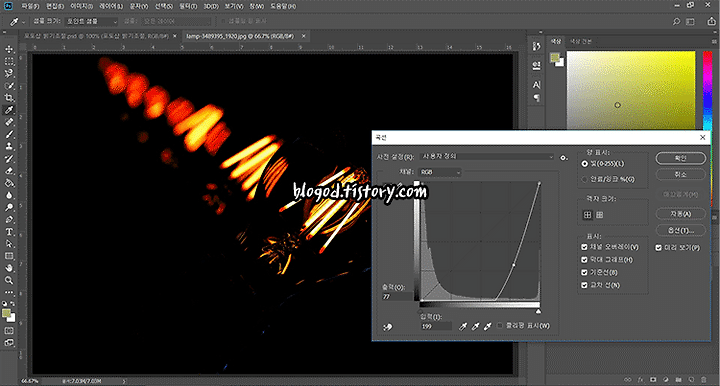Open the sample size dropdown in options bar

pyautogui.click(x=91, y=22)
